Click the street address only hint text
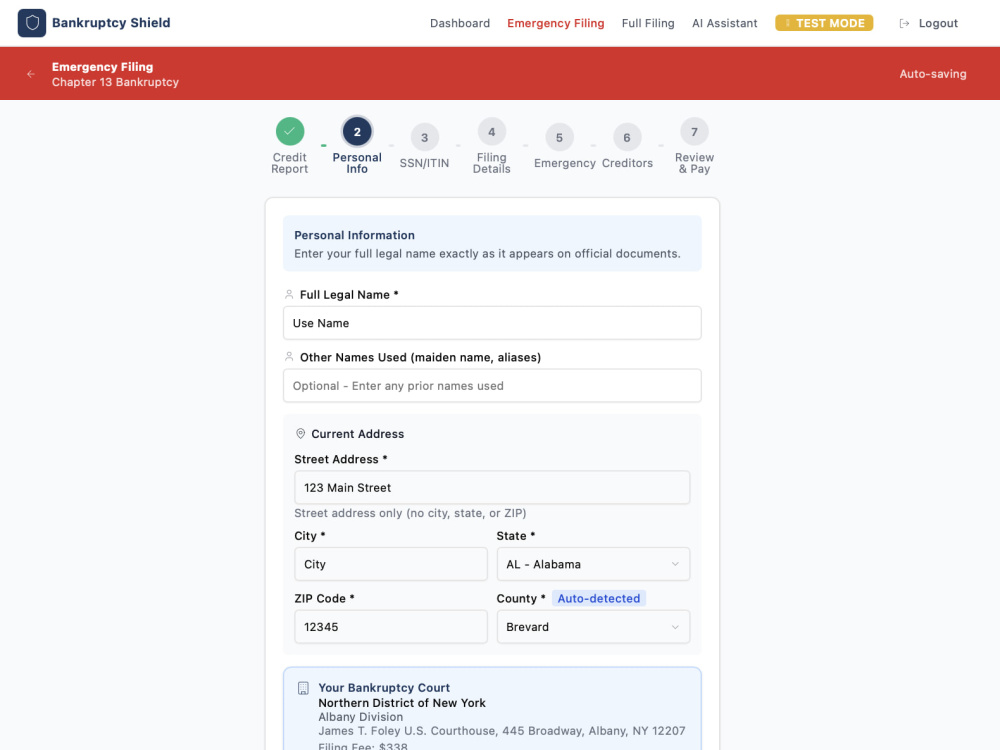This screenshot has height=750, width=1000. 410,513
